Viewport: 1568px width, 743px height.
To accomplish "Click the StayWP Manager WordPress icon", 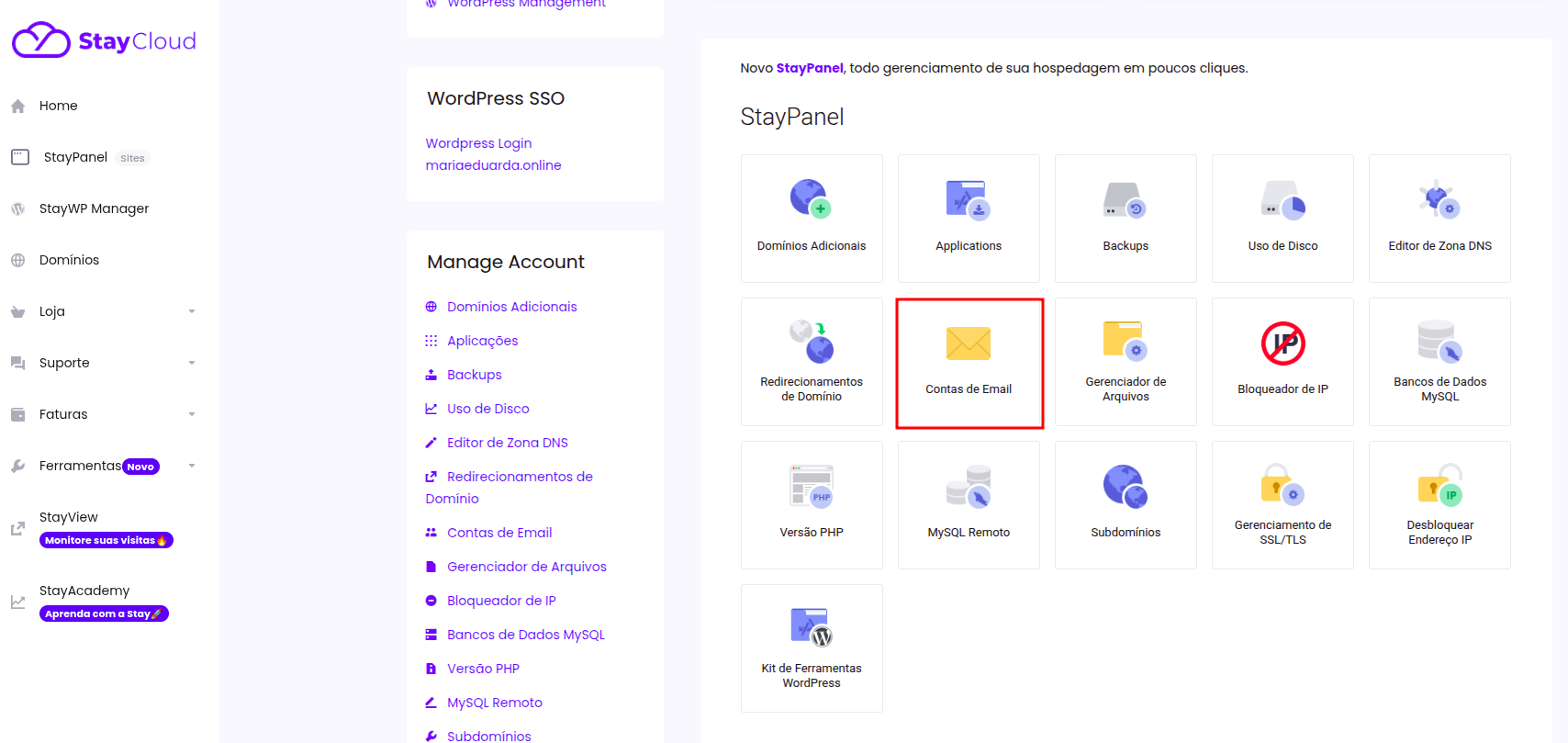I will pos(17,208).
